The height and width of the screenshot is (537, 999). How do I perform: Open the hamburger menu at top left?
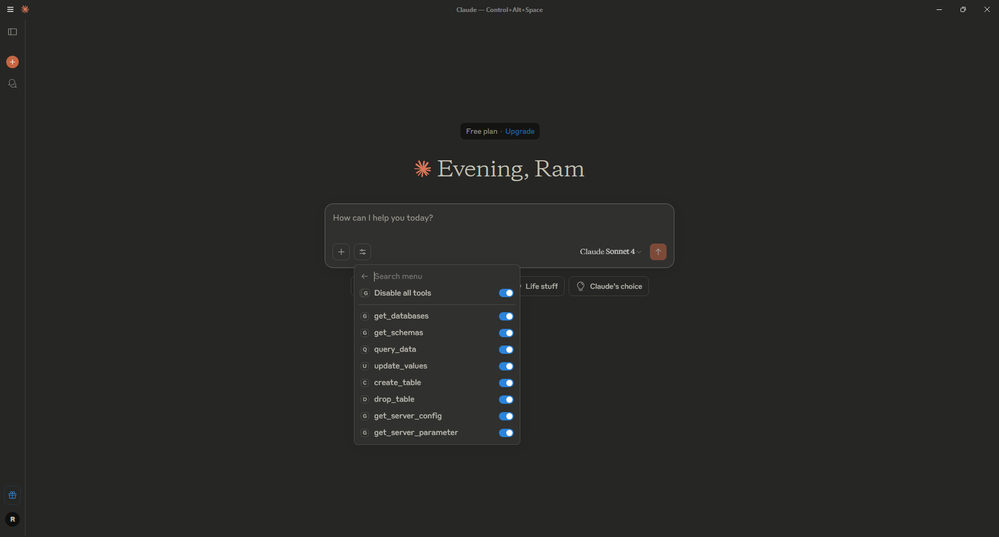pos(10,10)
